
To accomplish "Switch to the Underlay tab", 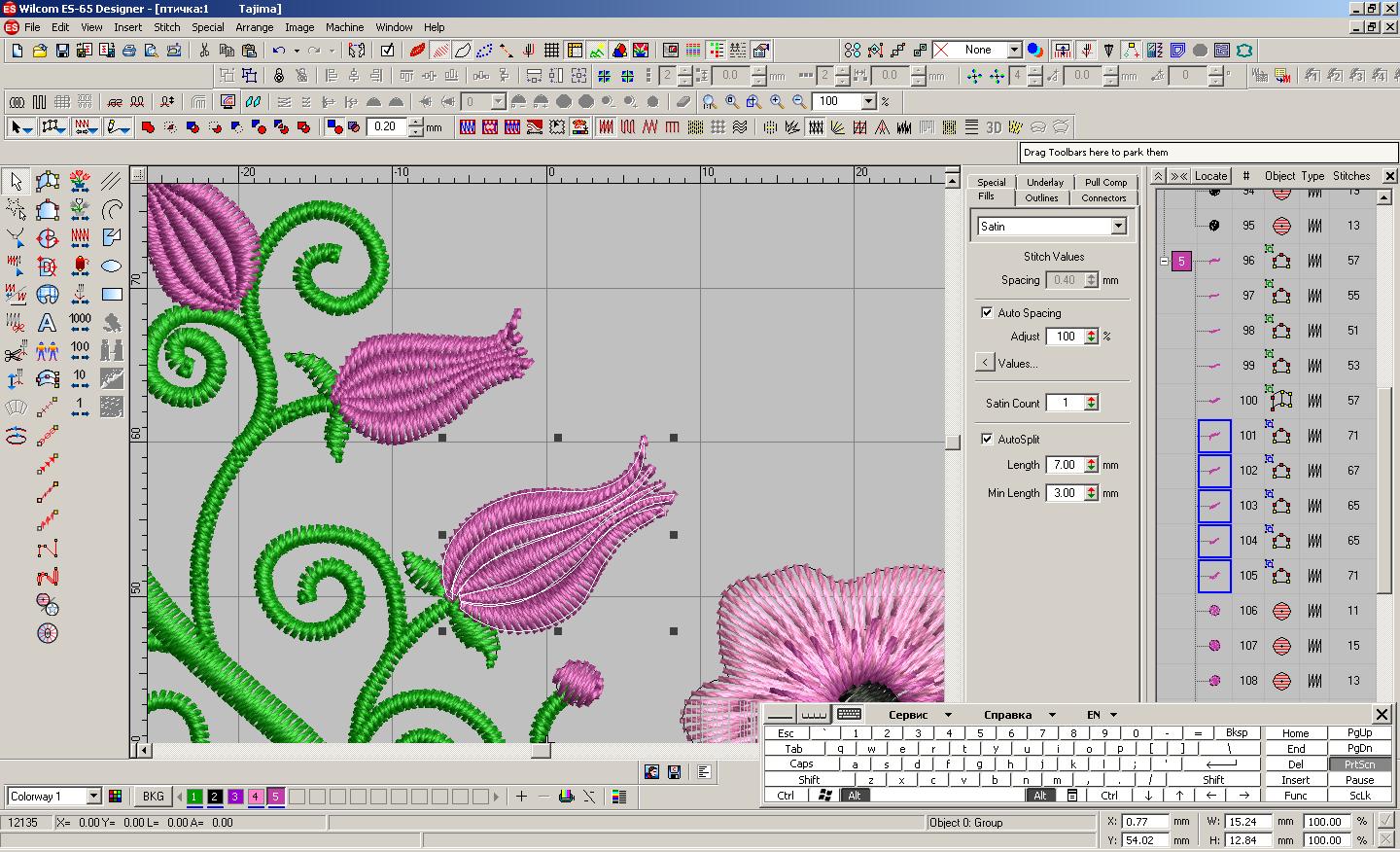I will [1044, 182].
